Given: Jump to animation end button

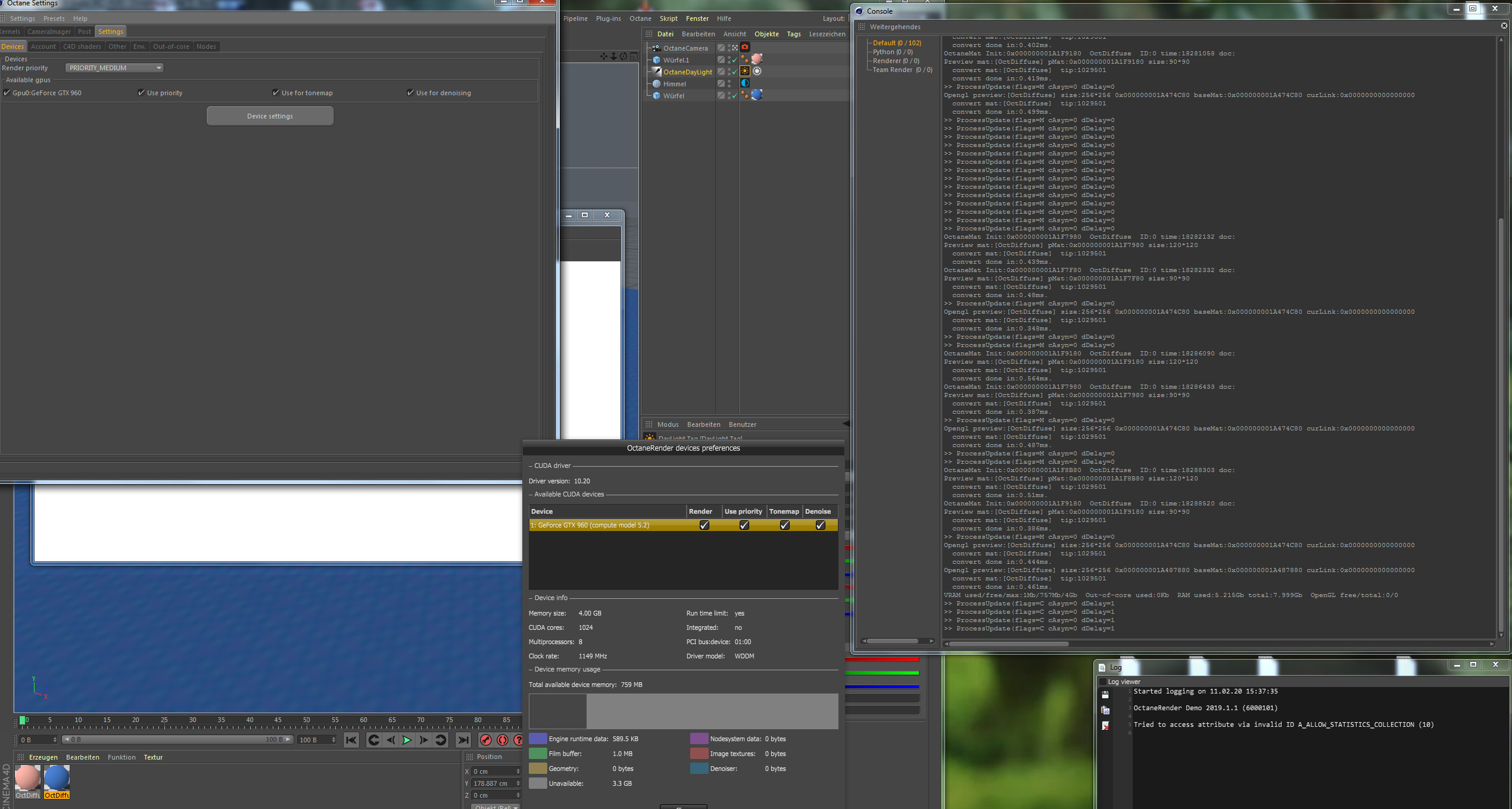Looking at the screenshot, I should (x=463, y=740).
